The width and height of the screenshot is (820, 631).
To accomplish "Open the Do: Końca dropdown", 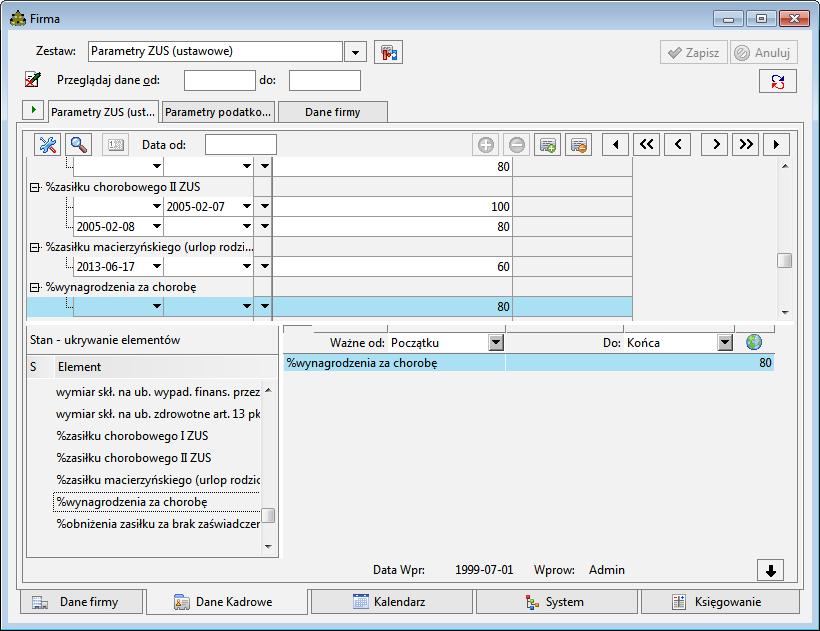I will 725,343.
